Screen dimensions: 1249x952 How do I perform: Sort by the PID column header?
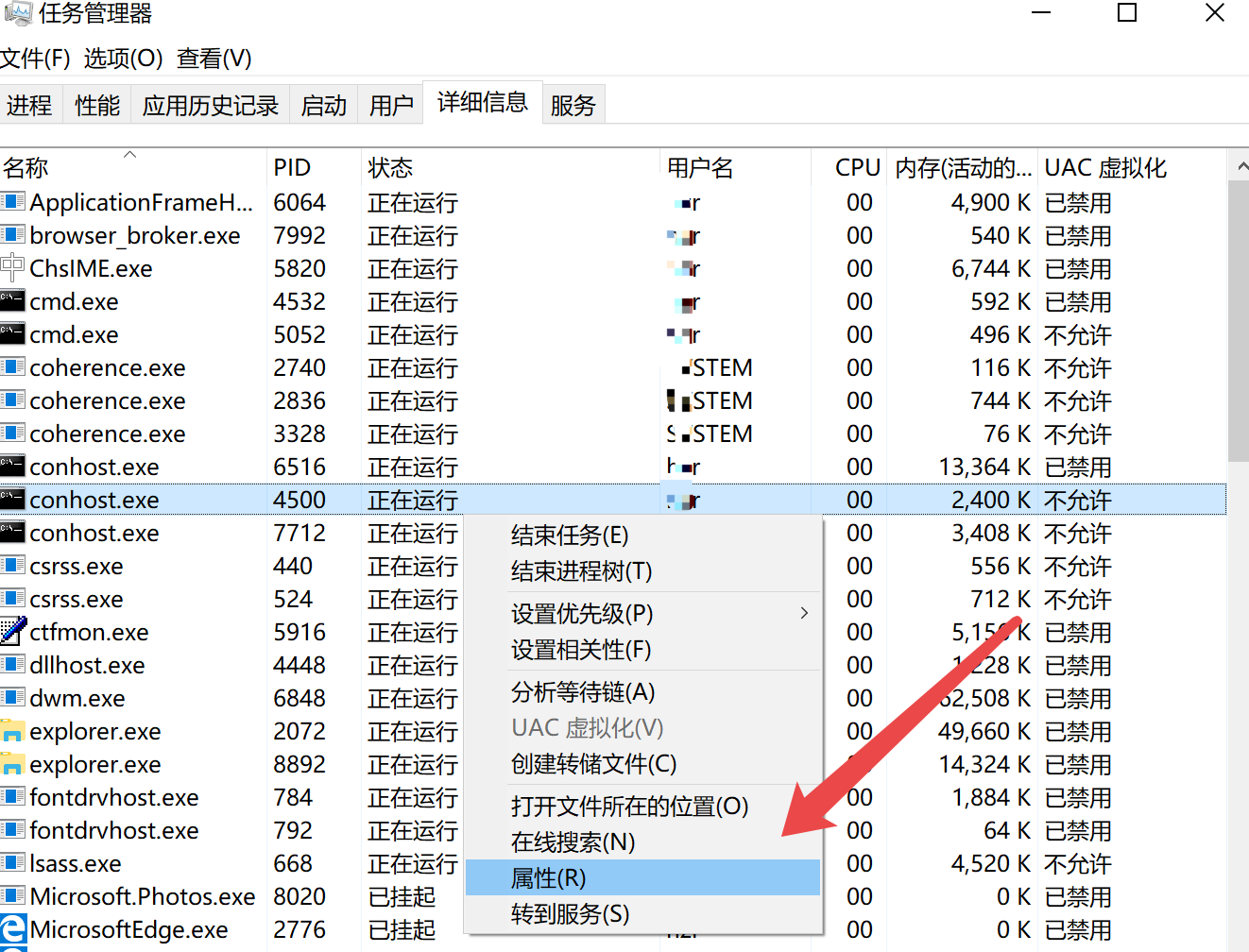[x=292, y=167]
